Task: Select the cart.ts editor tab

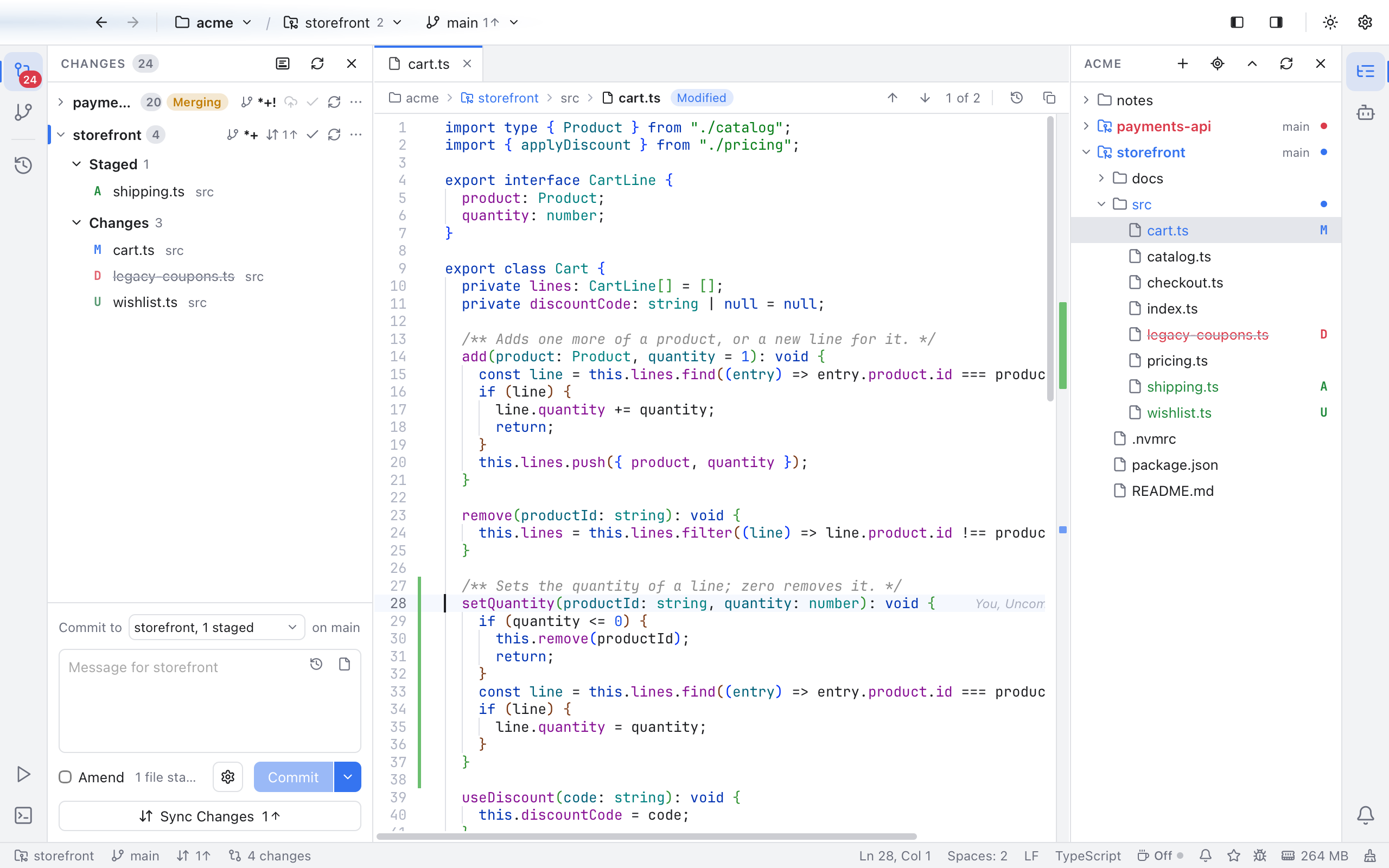Action: pyautogui.click(x=428, y=63)
